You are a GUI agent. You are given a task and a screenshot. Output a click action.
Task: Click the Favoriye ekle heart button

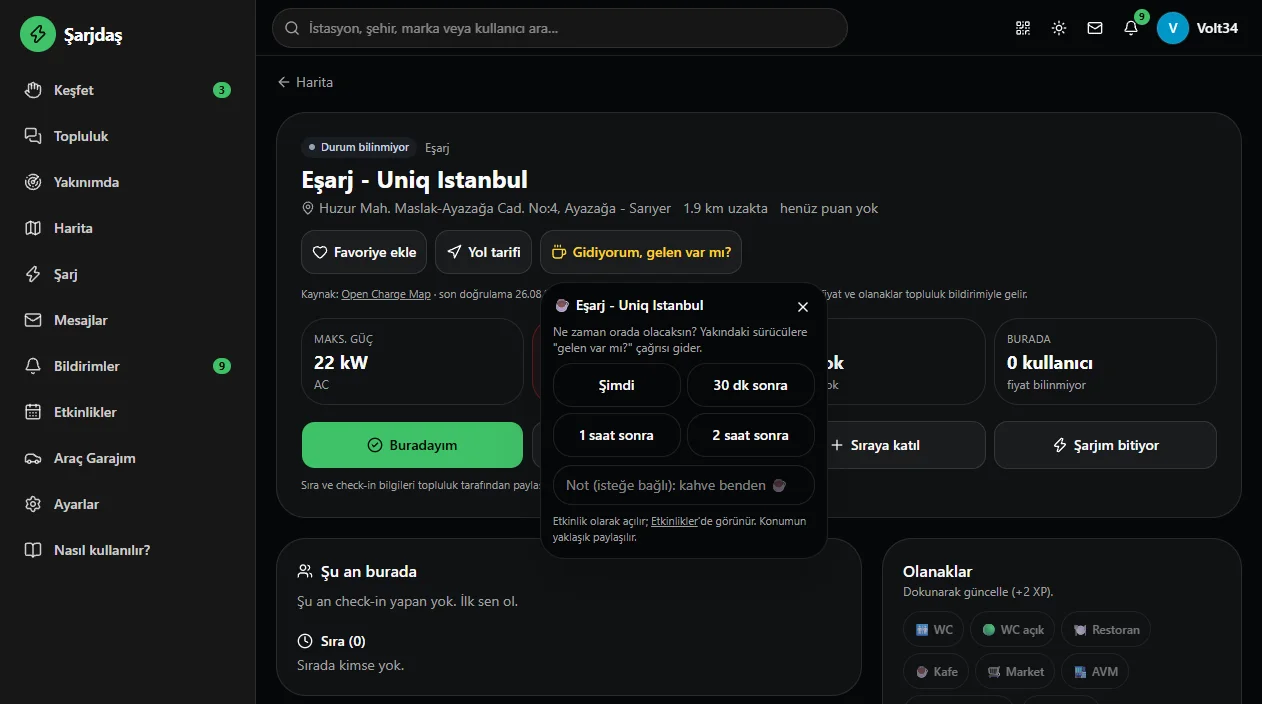pos(364,252)
